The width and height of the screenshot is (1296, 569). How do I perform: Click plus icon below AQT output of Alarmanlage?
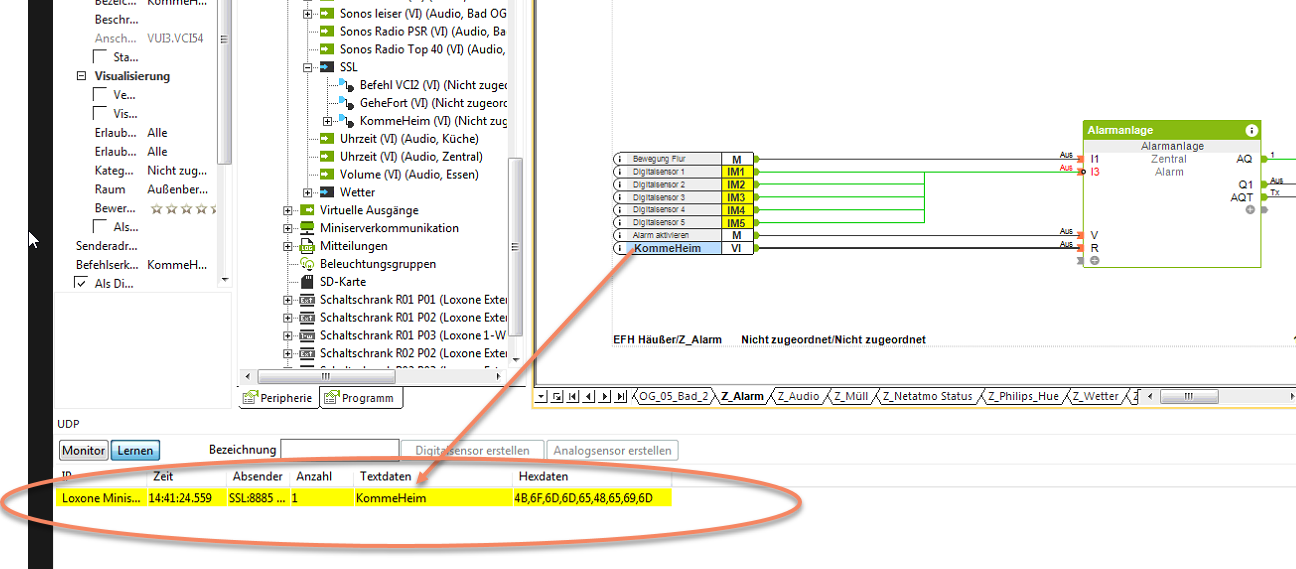1250,210
